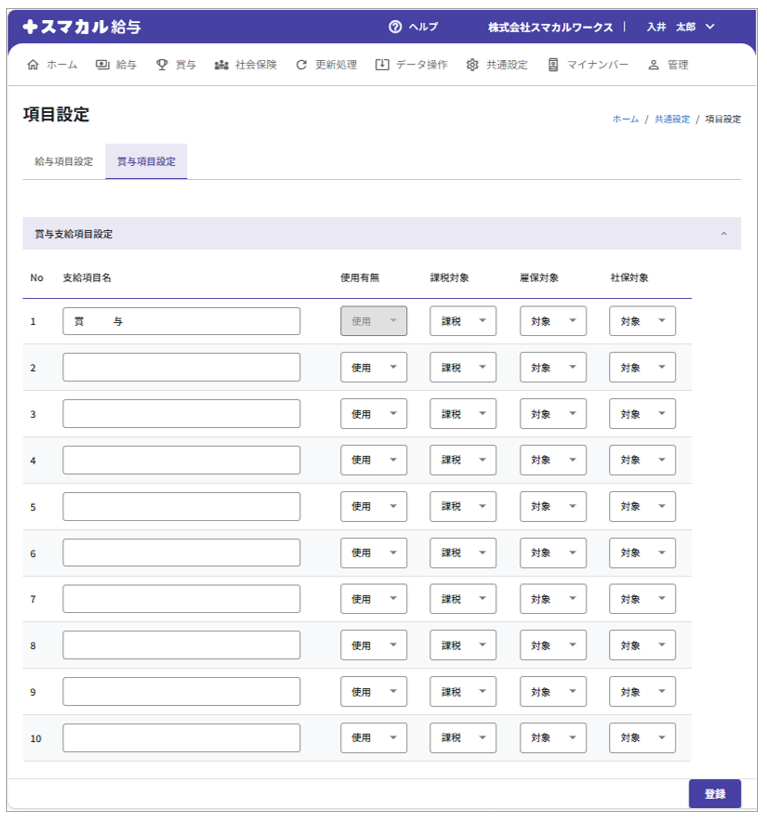Image resolution: width=767 pixels, height=822 pixels.
Task: Expand the user menu for 入井 太郎
Action: pyautogui.click(x=710, y=27)
